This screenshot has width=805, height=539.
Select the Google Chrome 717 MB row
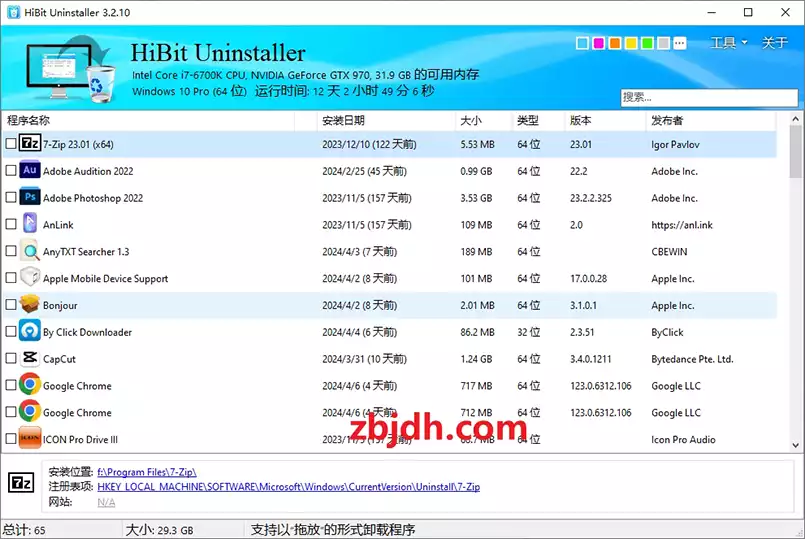[x=390, y=385]
